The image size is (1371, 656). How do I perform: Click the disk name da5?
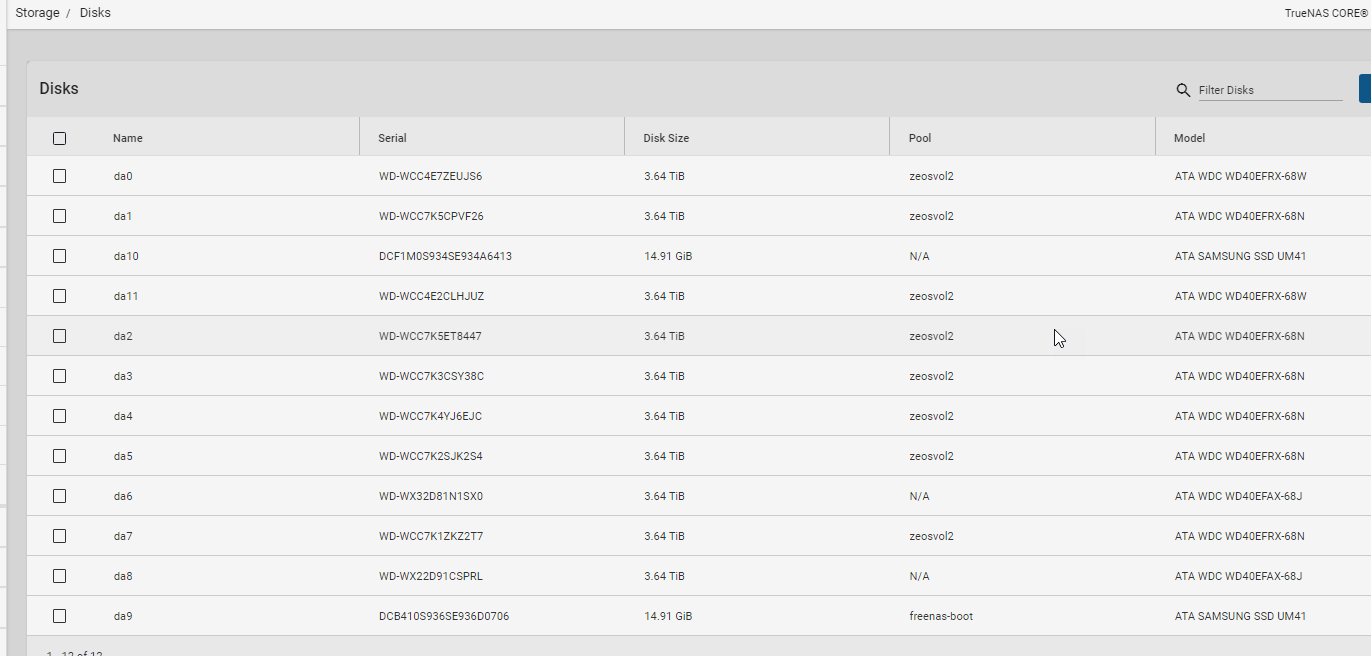[123, 456]
